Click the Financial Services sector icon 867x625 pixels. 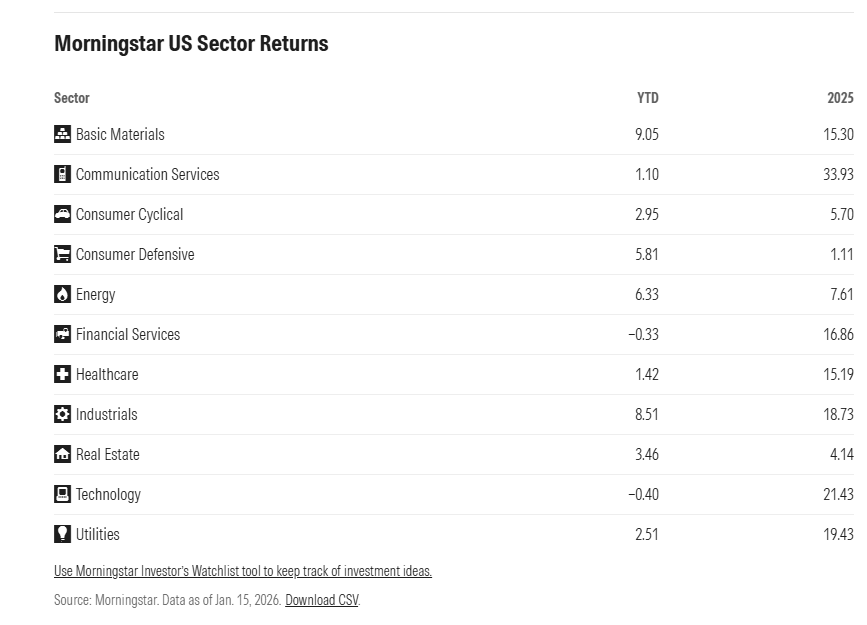pos(62,334)
